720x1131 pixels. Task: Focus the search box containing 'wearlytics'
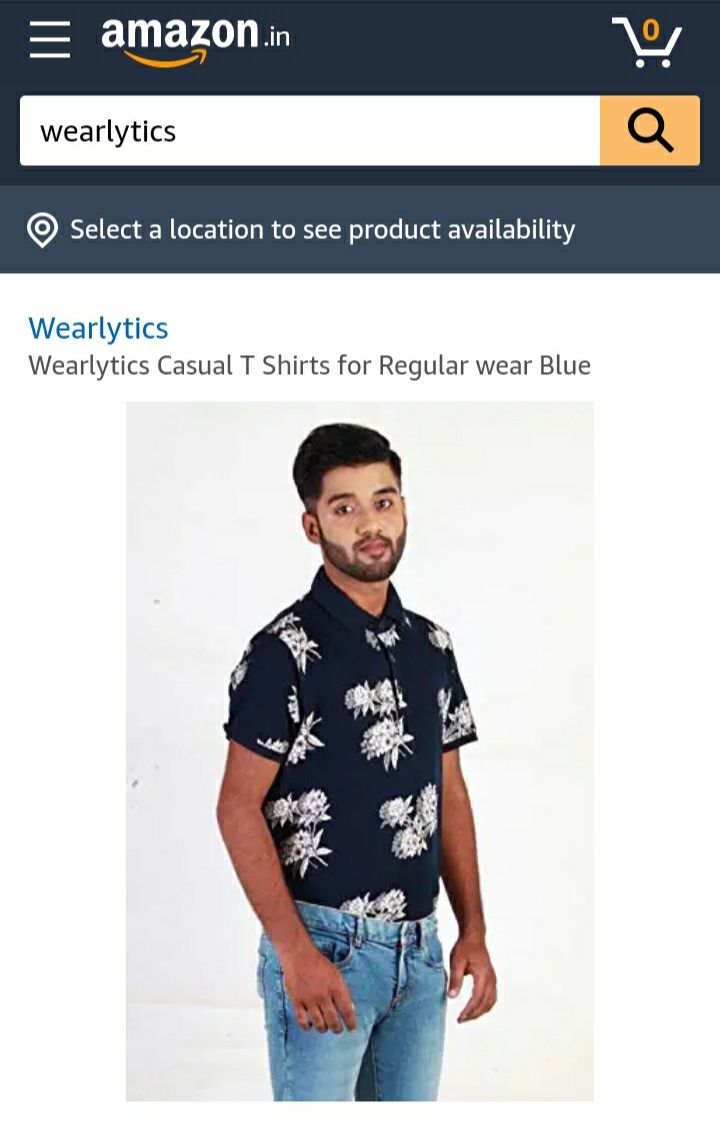click(x=310, y=131)
